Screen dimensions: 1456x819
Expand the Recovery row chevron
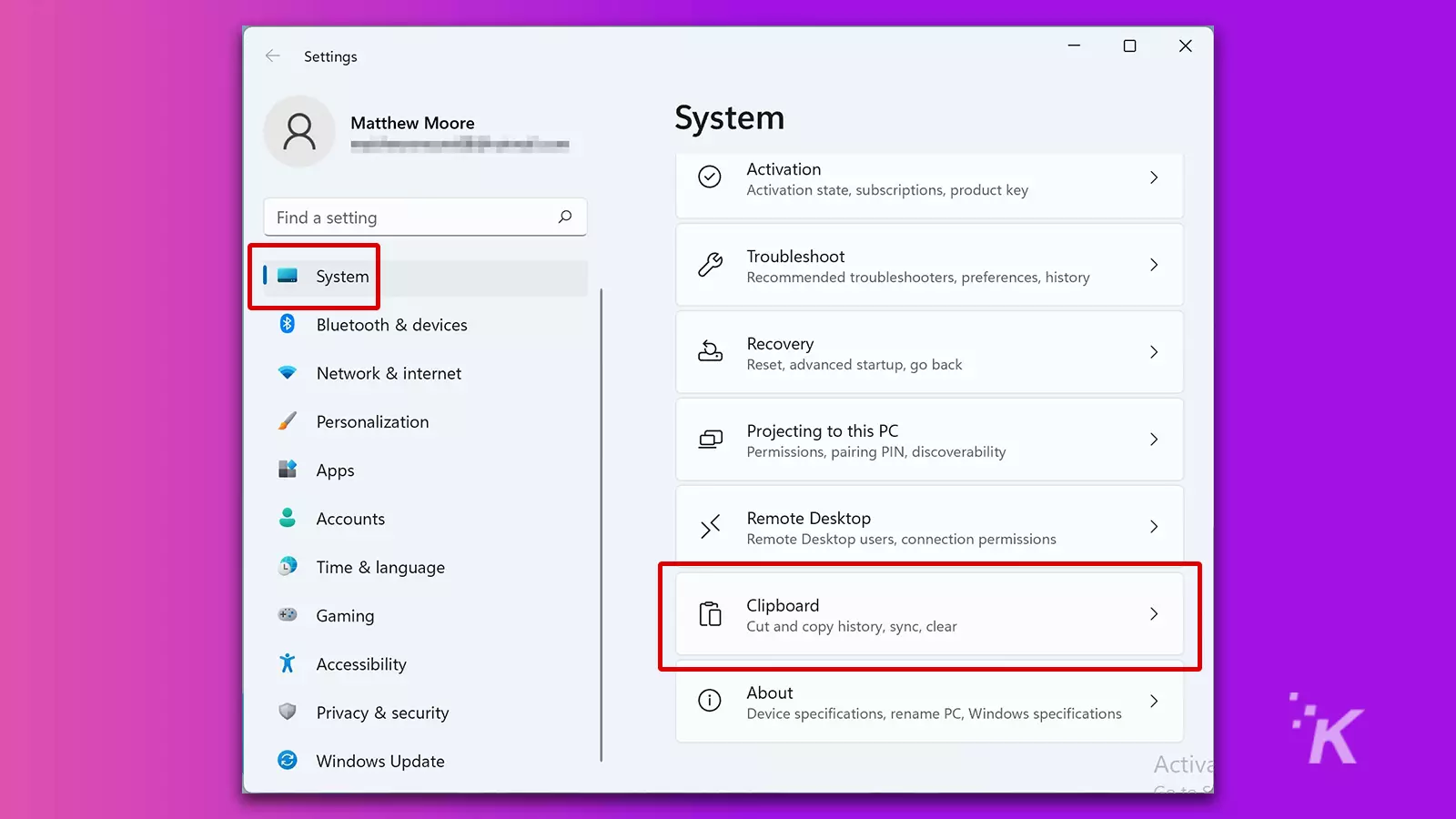[1154, 352]
